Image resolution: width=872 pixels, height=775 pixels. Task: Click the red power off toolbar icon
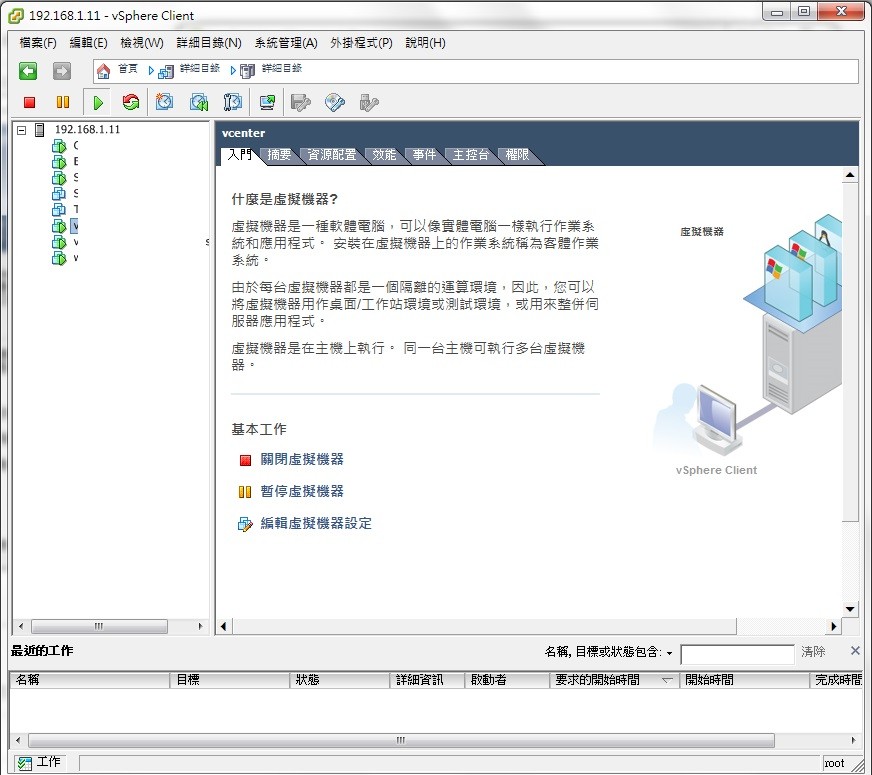click(29, 102)
